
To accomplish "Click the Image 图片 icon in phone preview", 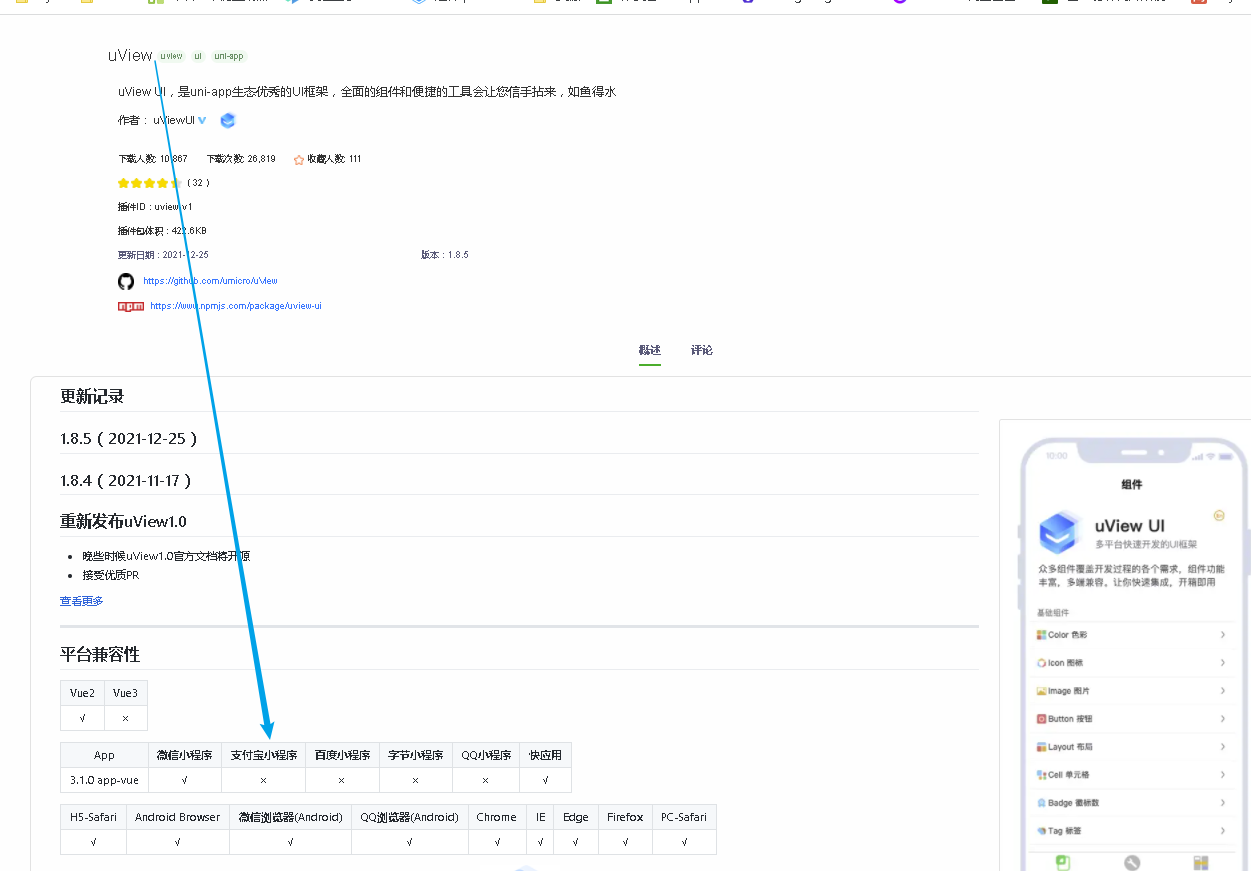I will click(x=1041, y=691).
